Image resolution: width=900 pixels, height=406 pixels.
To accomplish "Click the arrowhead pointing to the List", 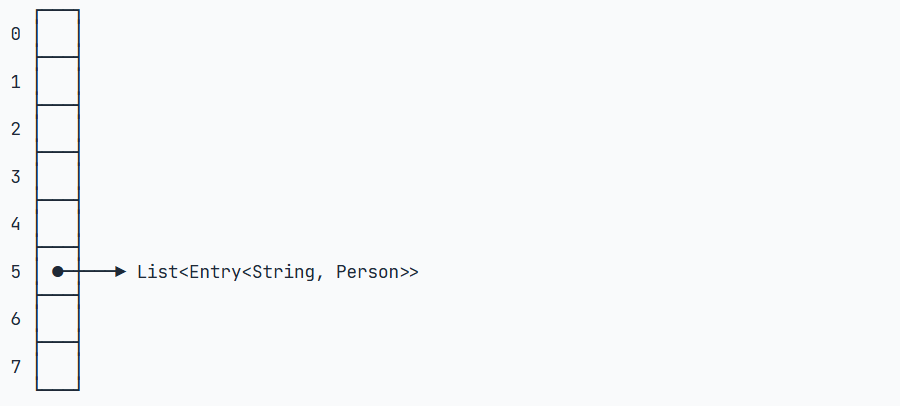I will click(x=121, y=272).
